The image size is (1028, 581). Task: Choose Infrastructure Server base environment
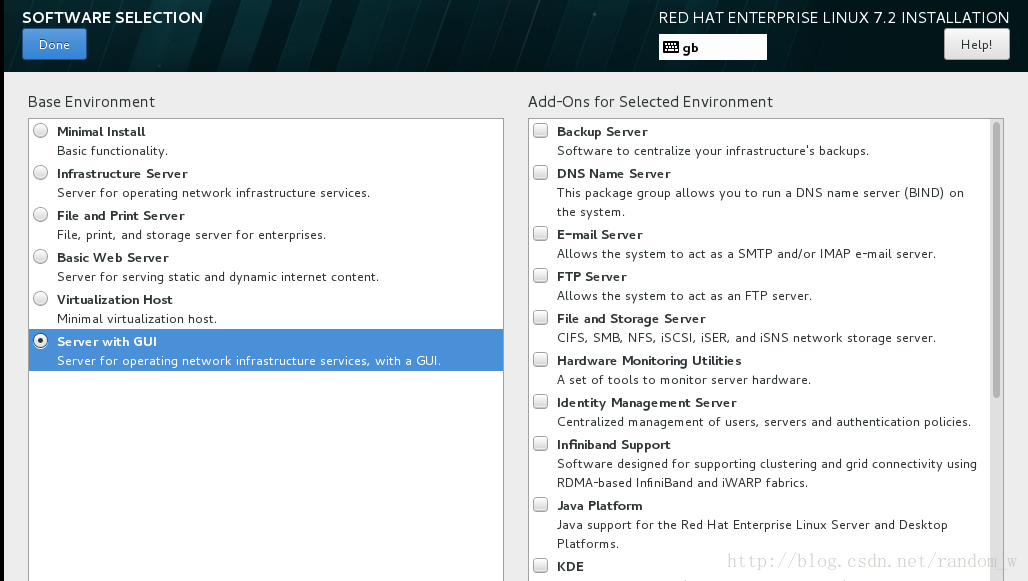pos(41,173)
